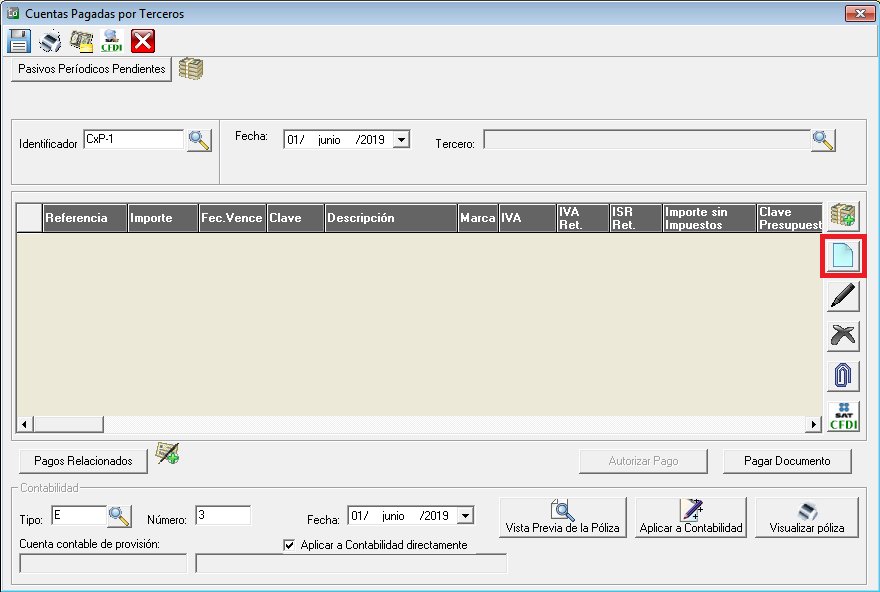Open Identificador lookup magnifier
Image resolution: width=880 pixels, height=592 pixels.
coord(199,140)
